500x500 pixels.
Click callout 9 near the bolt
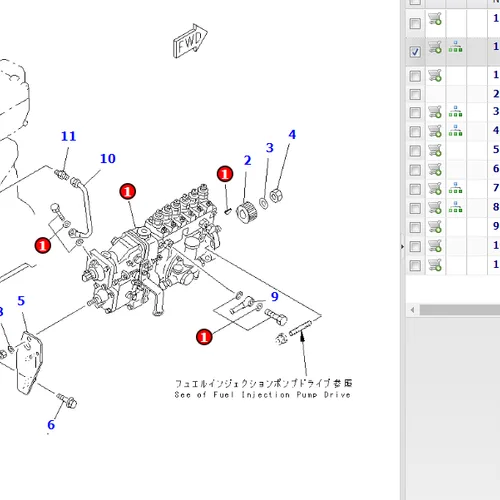(x=274, y=296)
